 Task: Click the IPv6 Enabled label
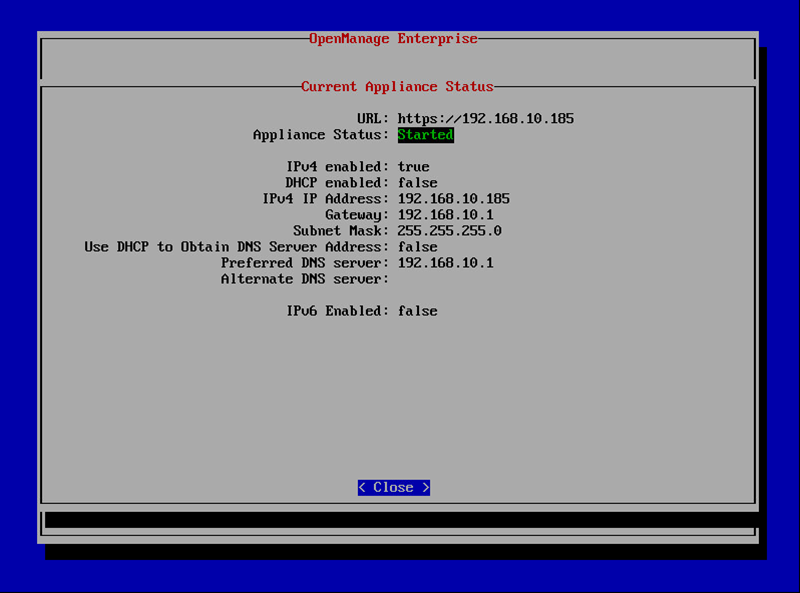(x=337, y=311)
